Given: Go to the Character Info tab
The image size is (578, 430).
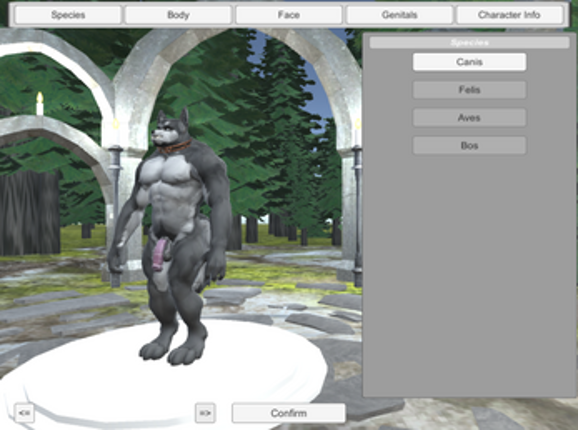Looking at the screenshot, I should pyautogui.click(x=509, y=15).
